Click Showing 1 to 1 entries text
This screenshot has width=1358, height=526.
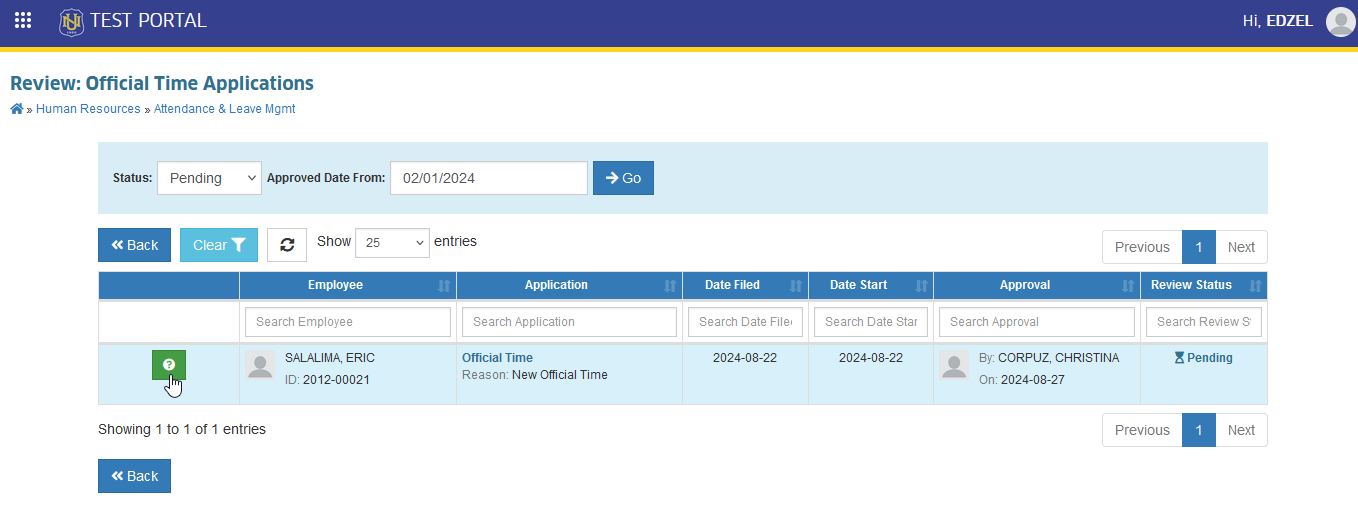tap(182, 429)
